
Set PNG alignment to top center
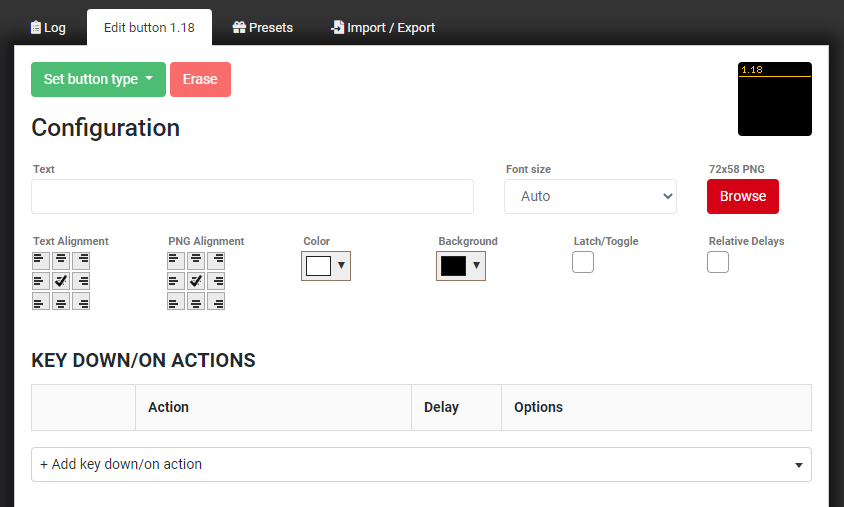coord(196,259)
